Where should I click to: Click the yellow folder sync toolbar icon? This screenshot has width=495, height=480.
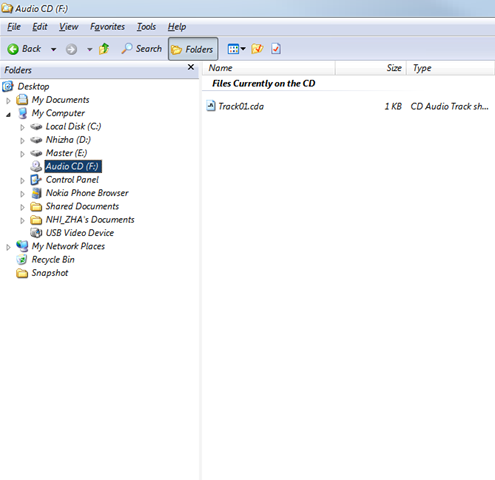[x=257, y=49]
